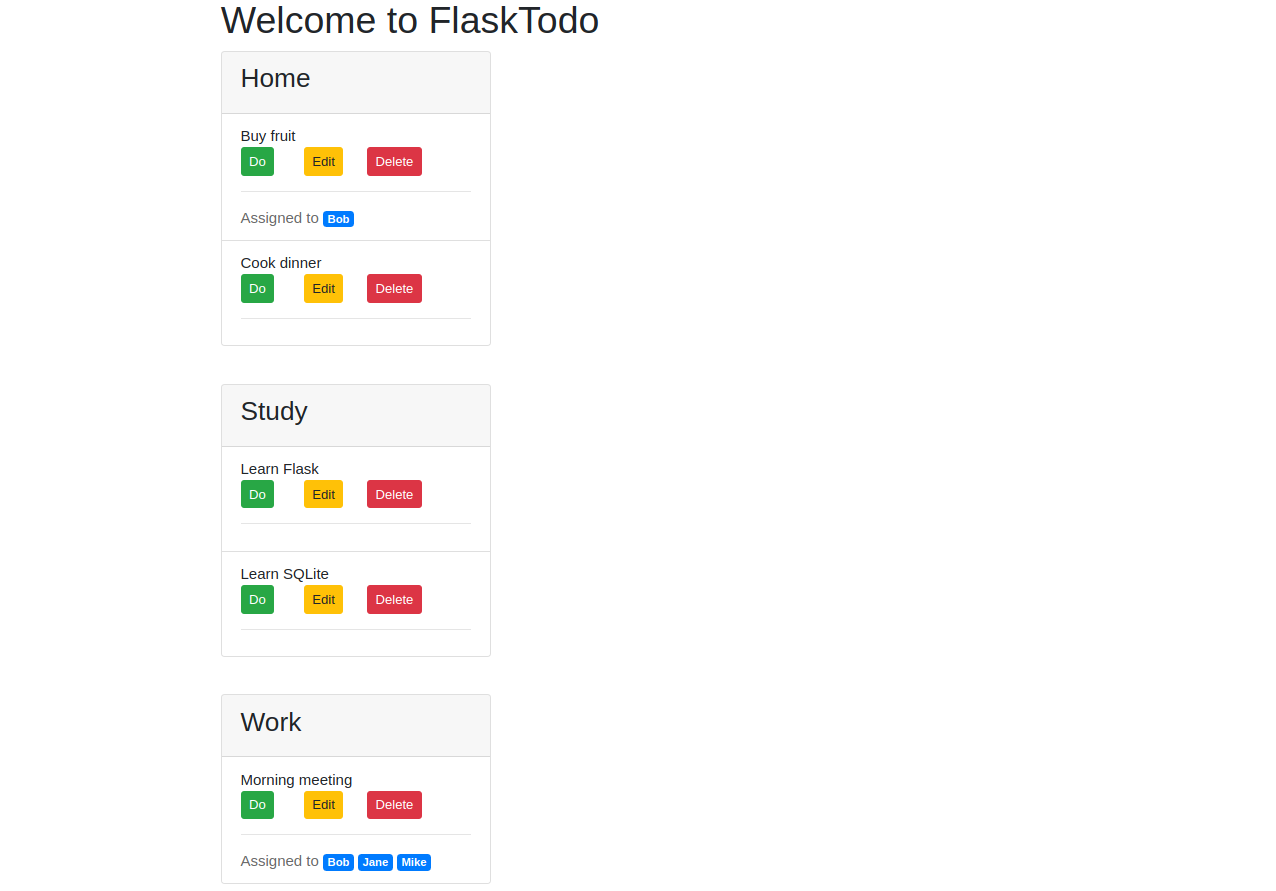Mark Morning meeting as done

(257, 806)
